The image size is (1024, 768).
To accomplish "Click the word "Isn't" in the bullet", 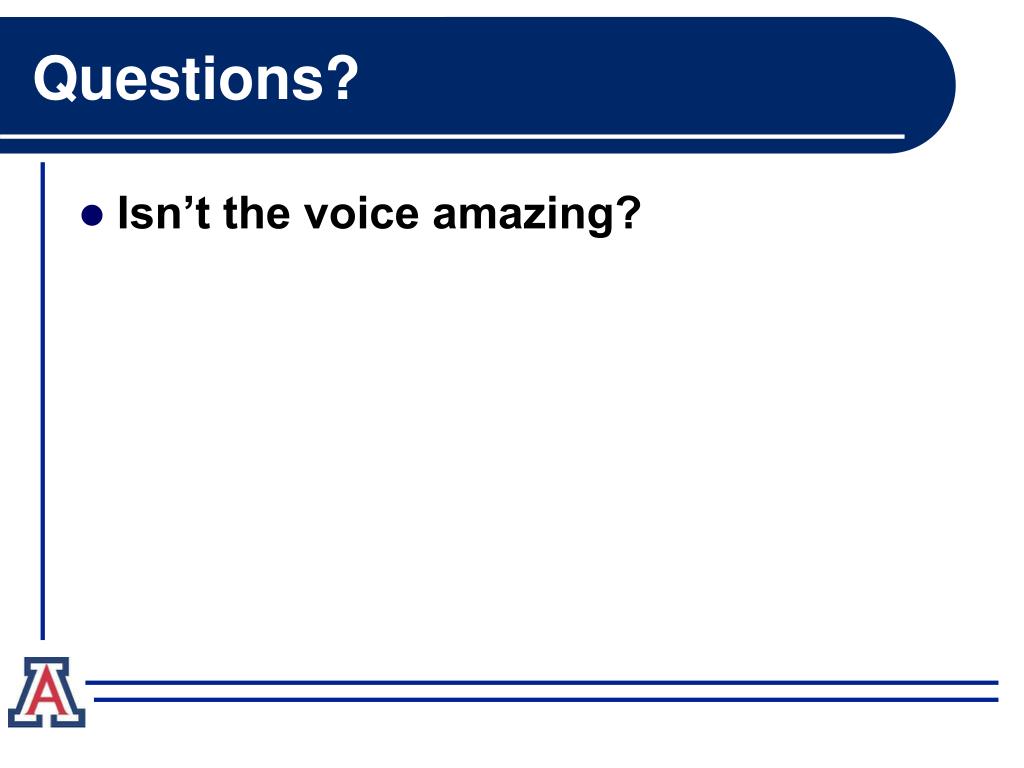I will [x=163, y=213].
